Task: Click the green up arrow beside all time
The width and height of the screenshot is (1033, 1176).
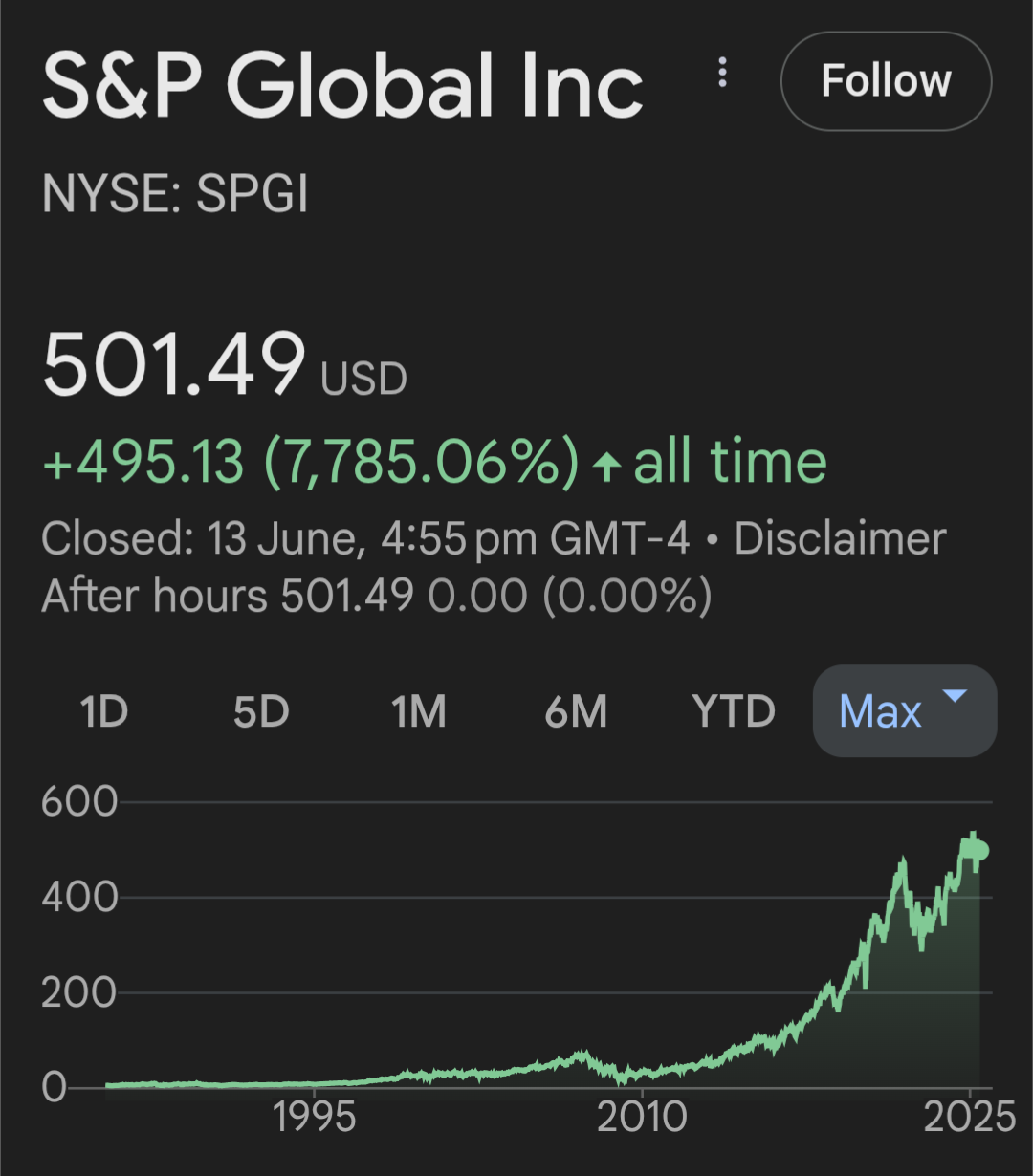Action: pos(605,466)
